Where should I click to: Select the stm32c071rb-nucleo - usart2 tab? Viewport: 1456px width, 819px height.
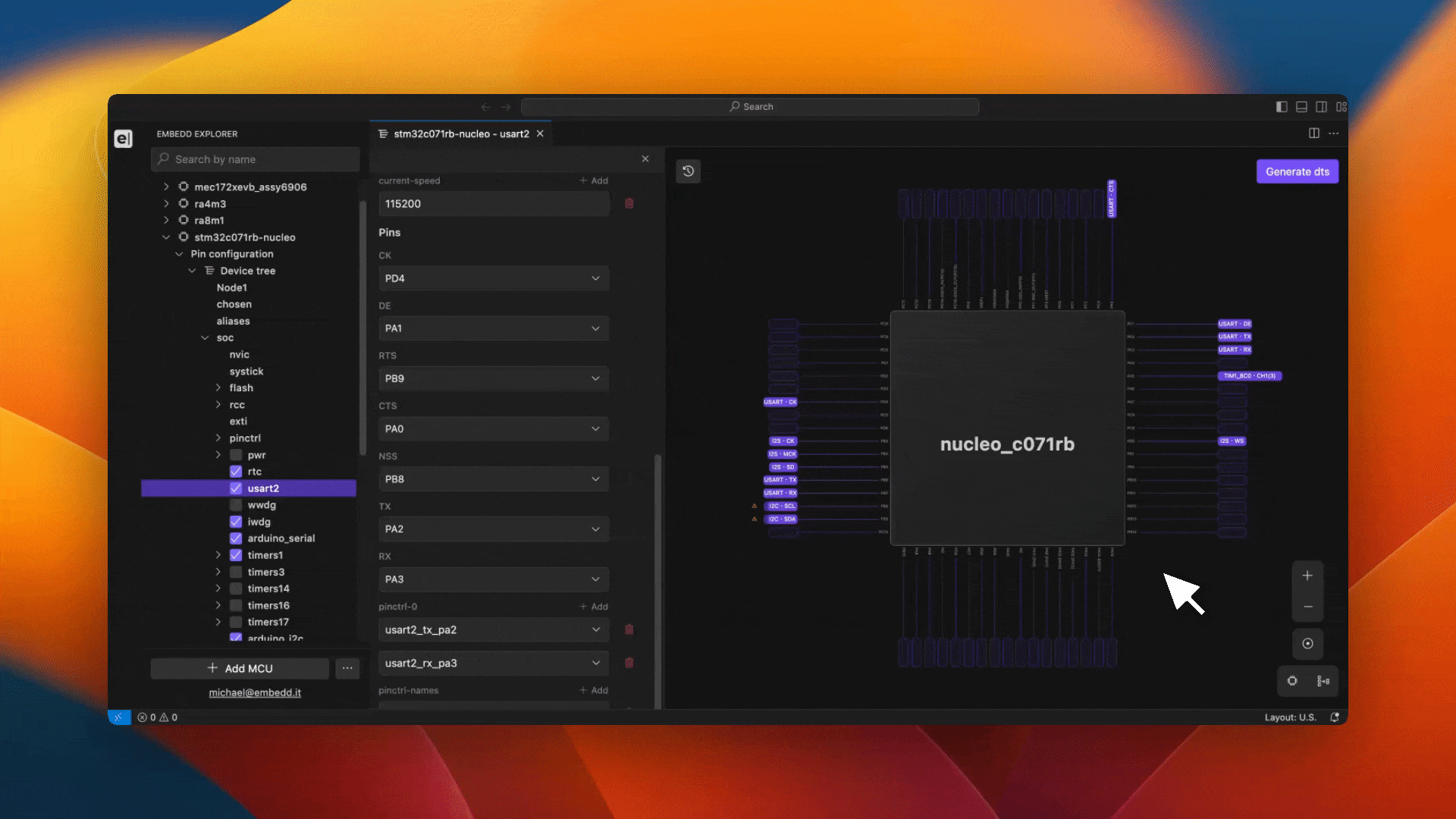(460, 134)
